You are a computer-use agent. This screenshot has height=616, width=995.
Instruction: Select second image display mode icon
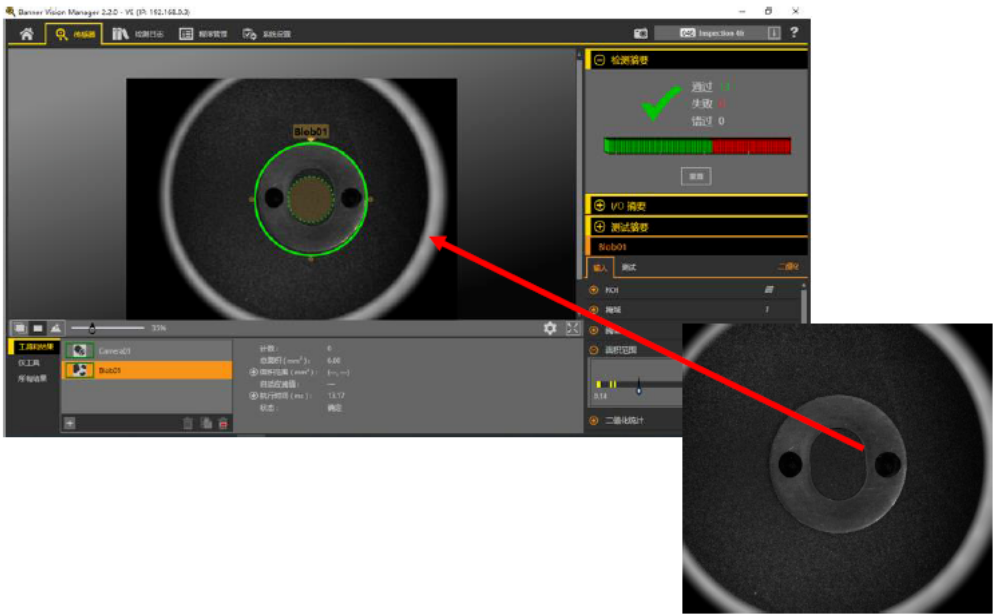(x=38, y=328)
